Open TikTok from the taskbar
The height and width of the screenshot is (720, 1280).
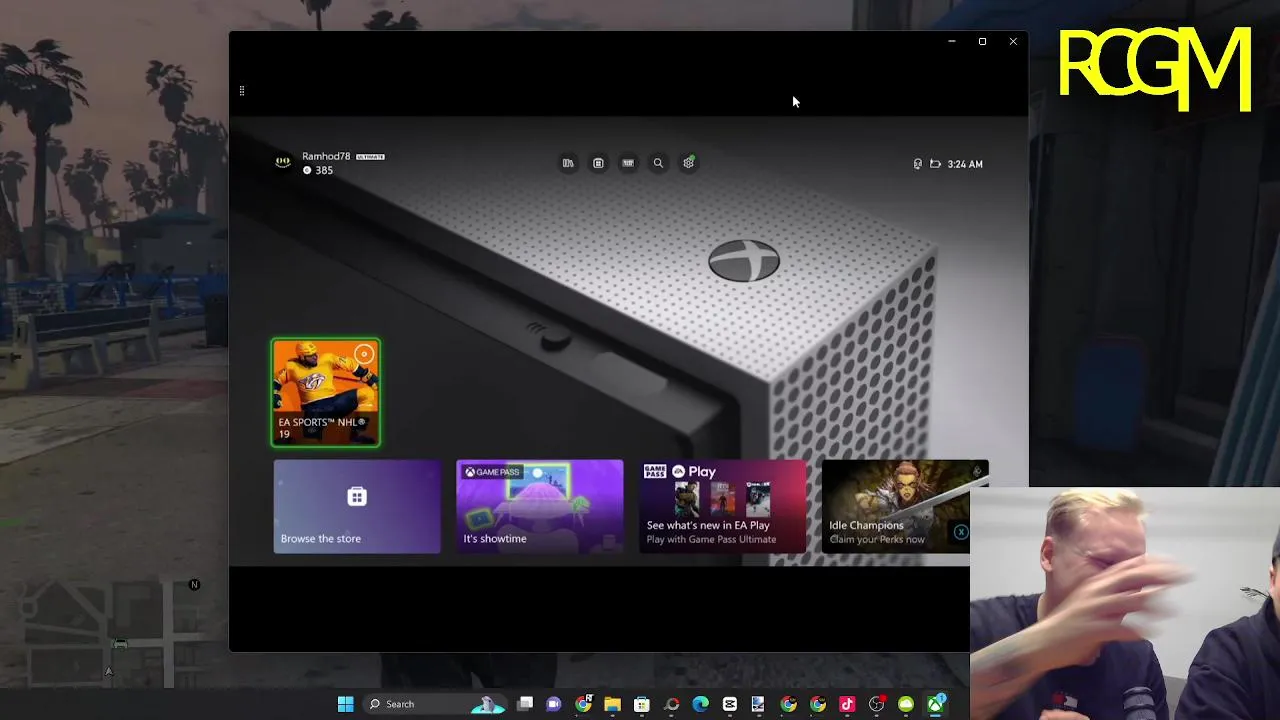coord(847,704)
